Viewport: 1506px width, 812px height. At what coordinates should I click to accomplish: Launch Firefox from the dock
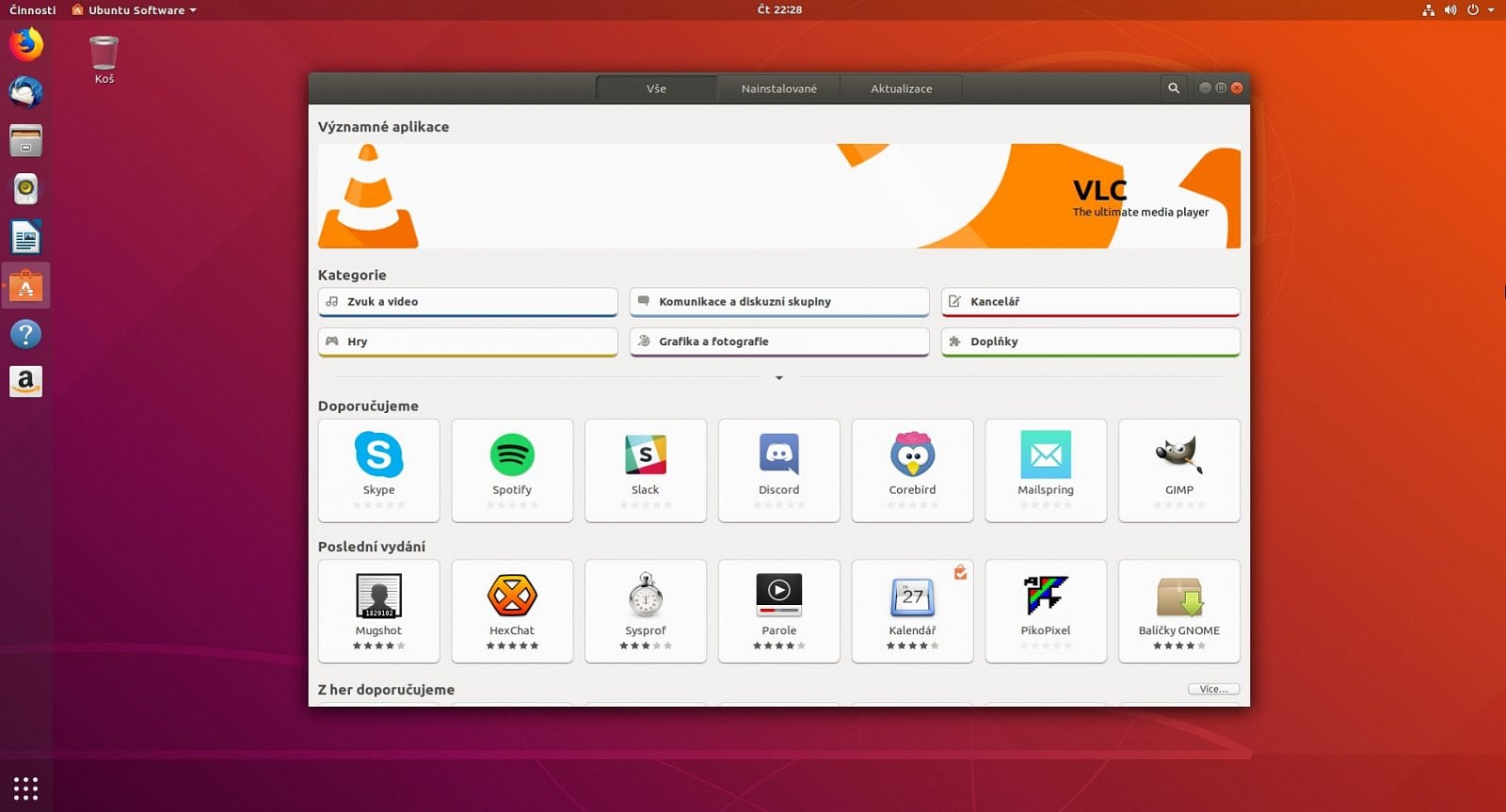pyautogui.click(x=25, y=43)
